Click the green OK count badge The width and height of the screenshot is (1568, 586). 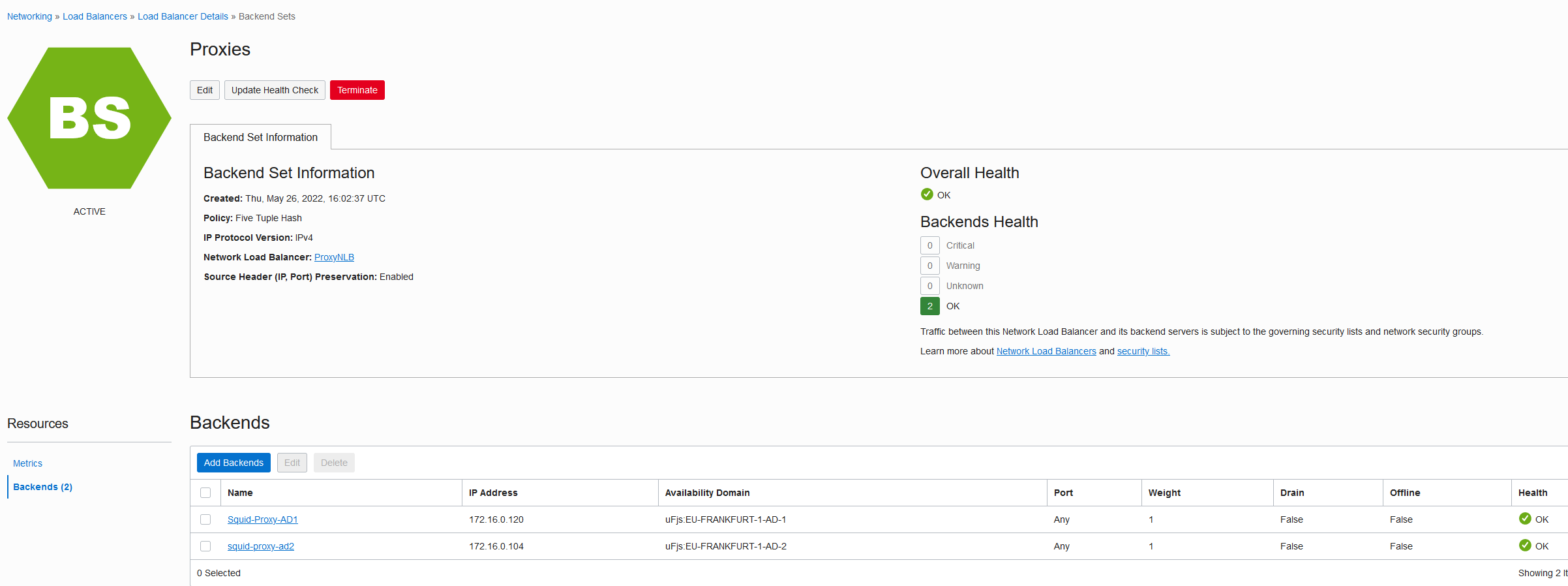(929, 306)
